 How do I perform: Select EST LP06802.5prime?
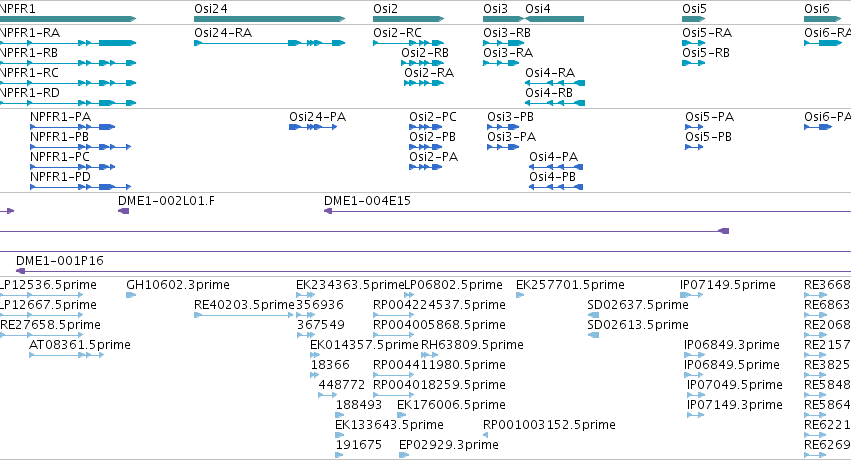(410, 295)
